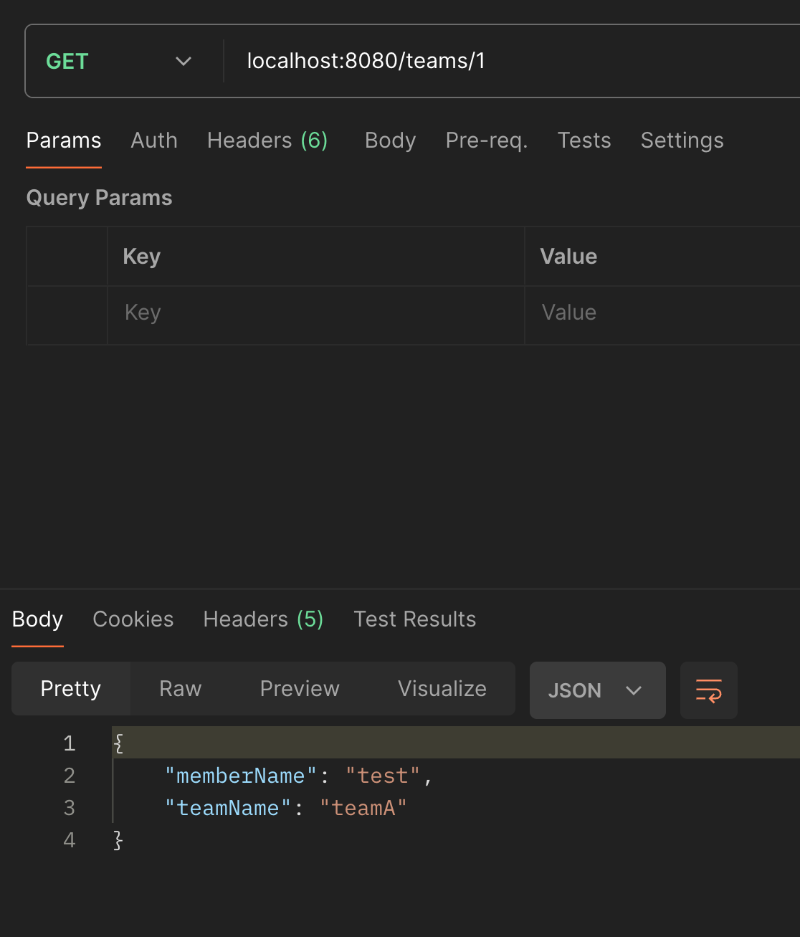Click the wrap lines icon
The width and height of the screenshot is (800, 937).
[708, 690]
